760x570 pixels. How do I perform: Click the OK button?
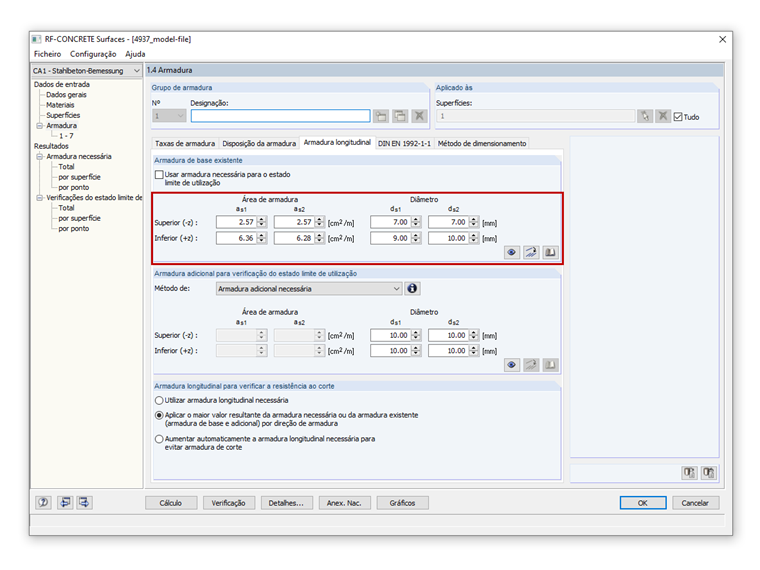[x=643, y=503]
